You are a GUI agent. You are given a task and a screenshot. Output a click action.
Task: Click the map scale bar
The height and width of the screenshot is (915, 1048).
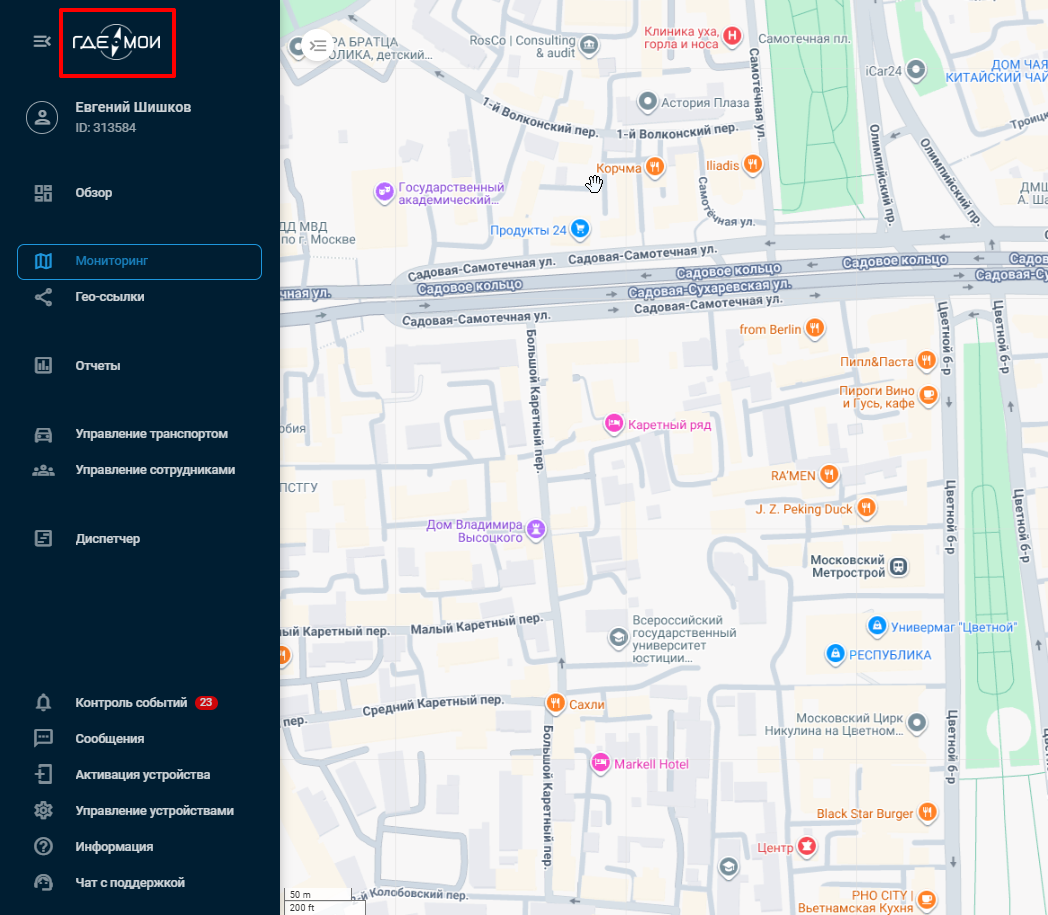[x=324, y=900]
